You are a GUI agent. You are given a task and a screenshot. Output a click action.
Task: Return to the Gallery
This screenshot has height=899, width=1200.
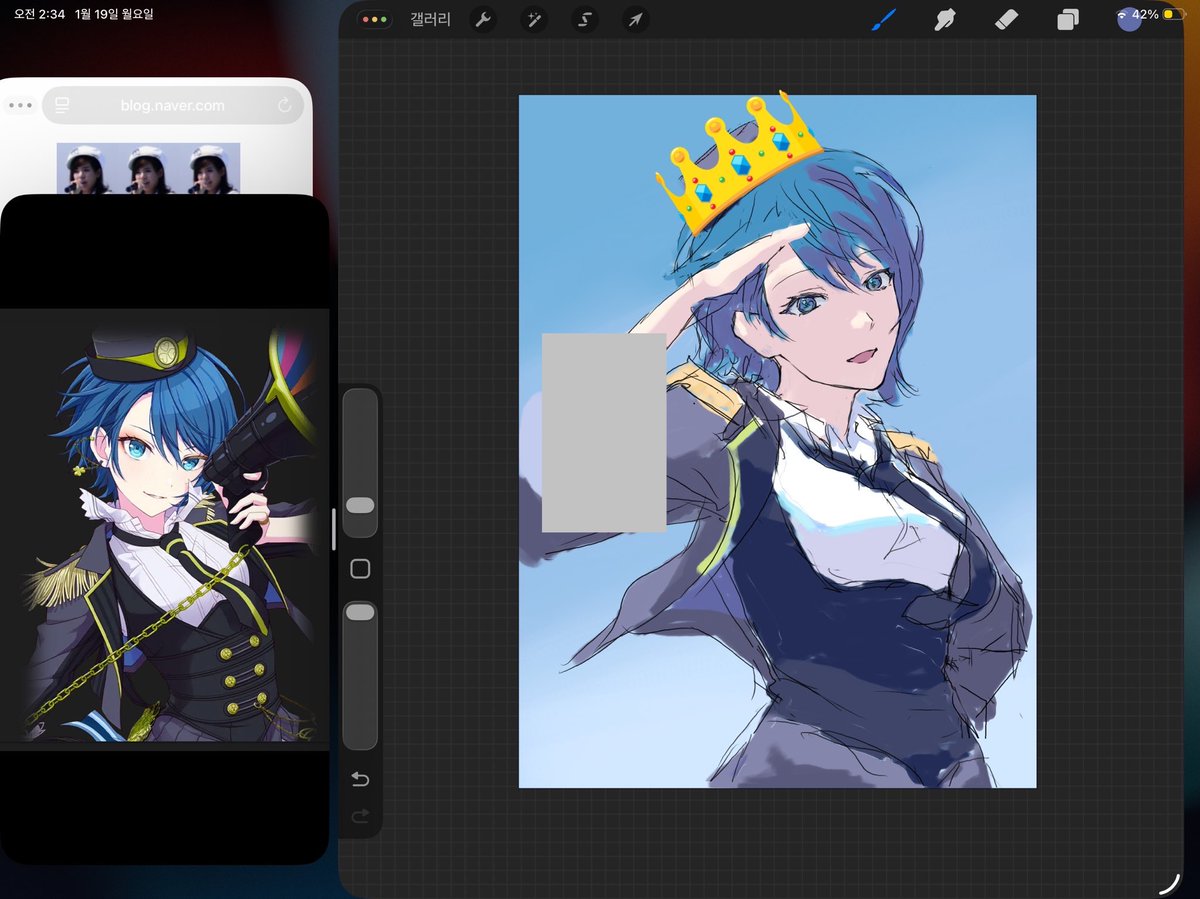430,20
